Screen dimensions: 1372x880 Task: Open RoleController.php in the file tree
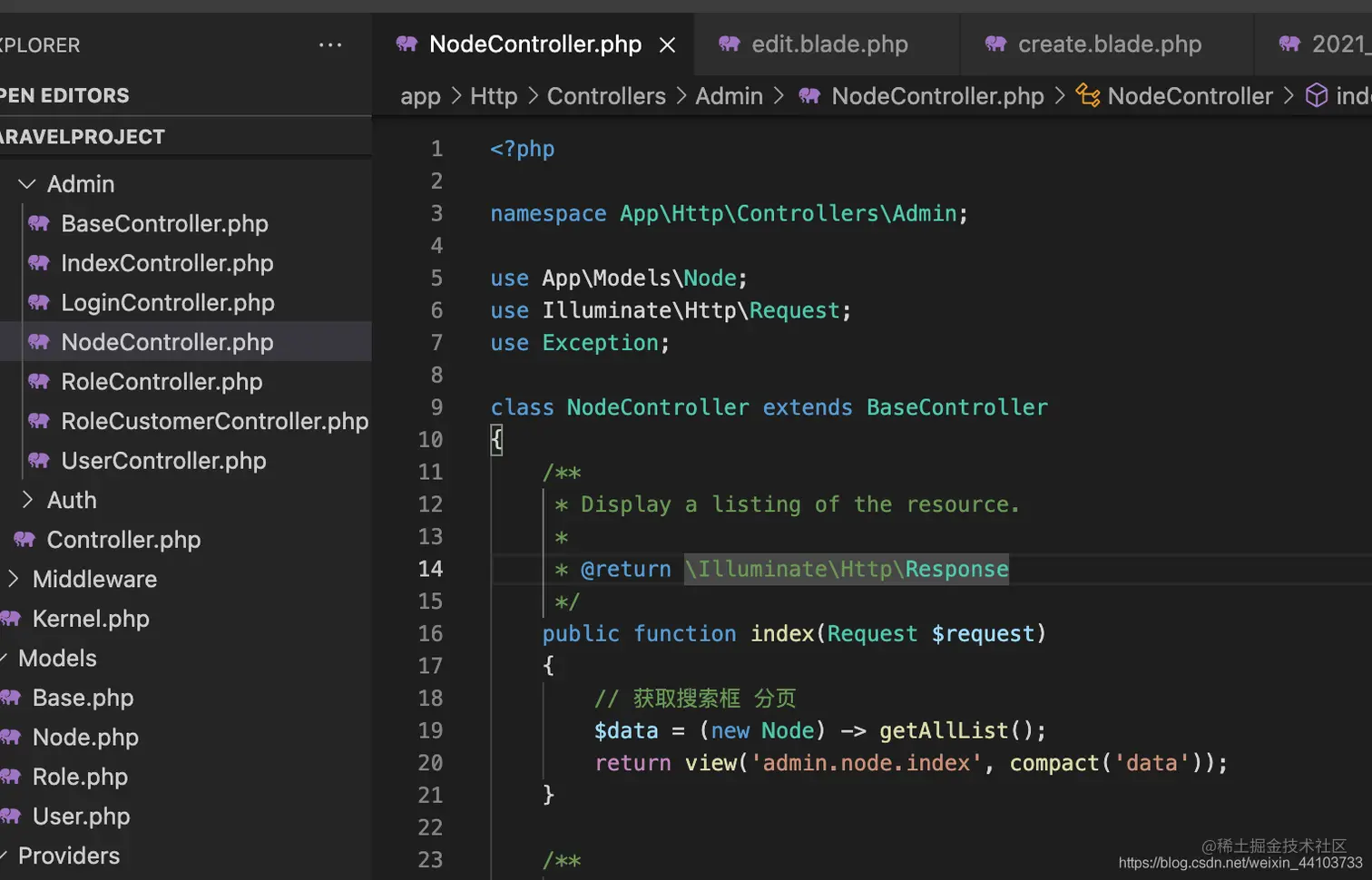tap(162, 382)
